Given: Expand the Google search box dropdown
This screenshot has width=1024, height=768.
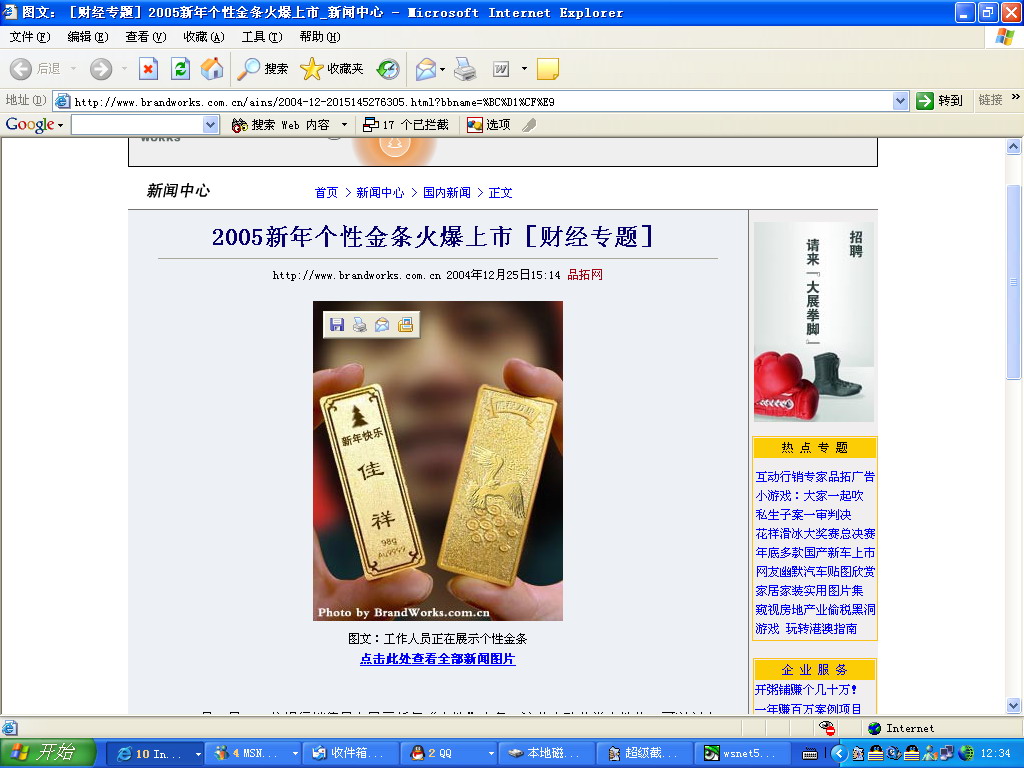Looking at the screenshot, I should 210,125.
